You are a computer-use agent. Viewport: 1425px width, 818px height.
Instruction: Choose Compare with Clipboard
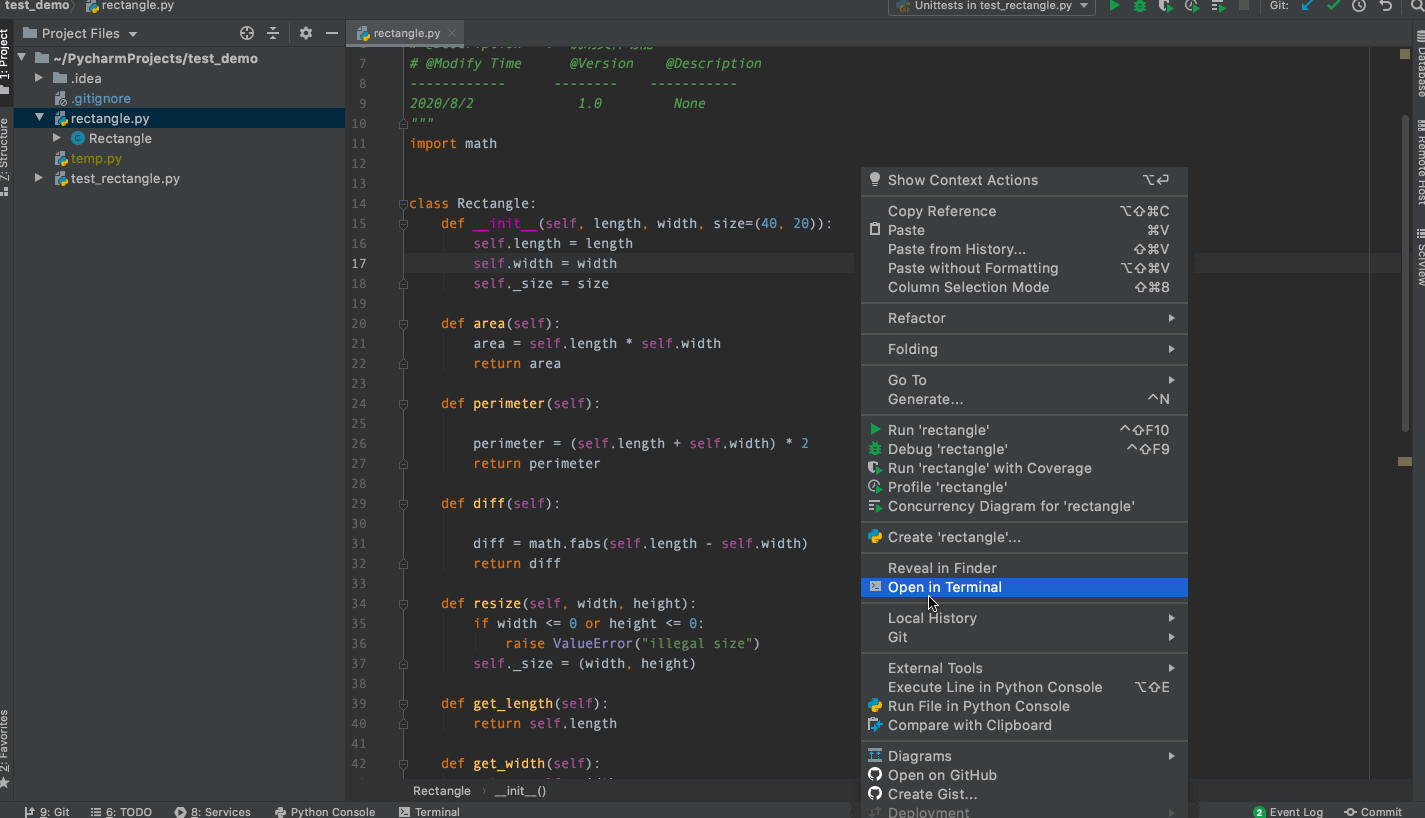click(1024, 725)
